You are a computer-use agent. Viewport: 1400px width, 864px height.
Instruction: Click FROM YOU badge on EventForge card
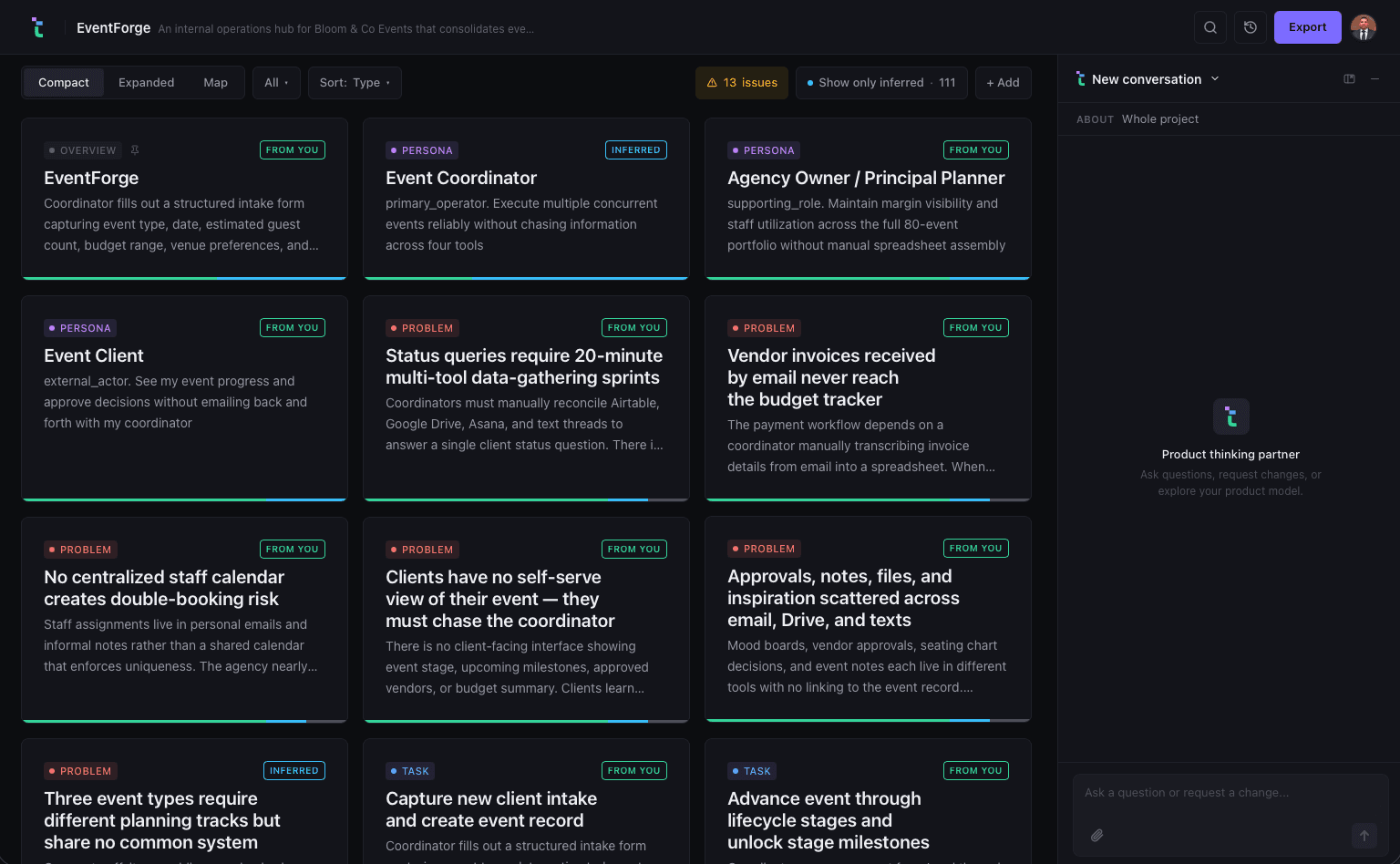click(x=293, y=150)
